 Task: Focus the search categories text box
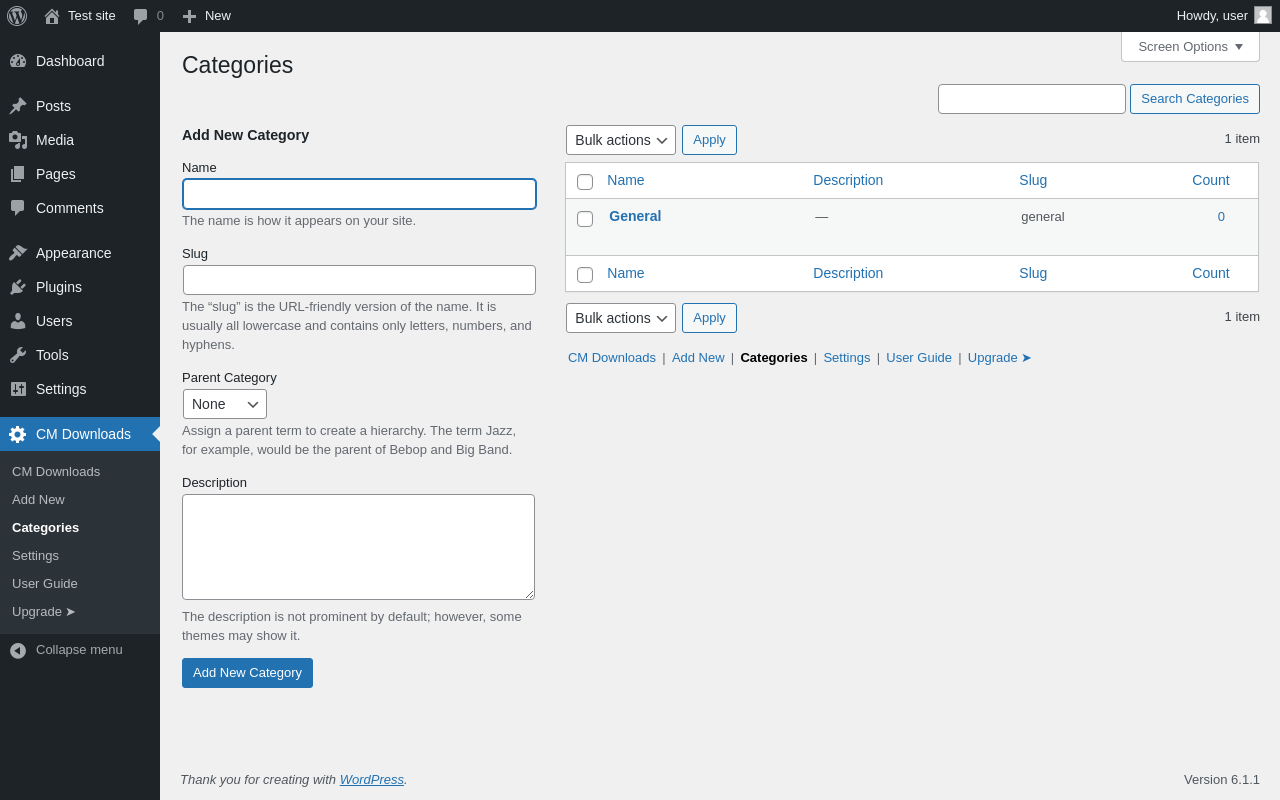tap(1032, 99)
